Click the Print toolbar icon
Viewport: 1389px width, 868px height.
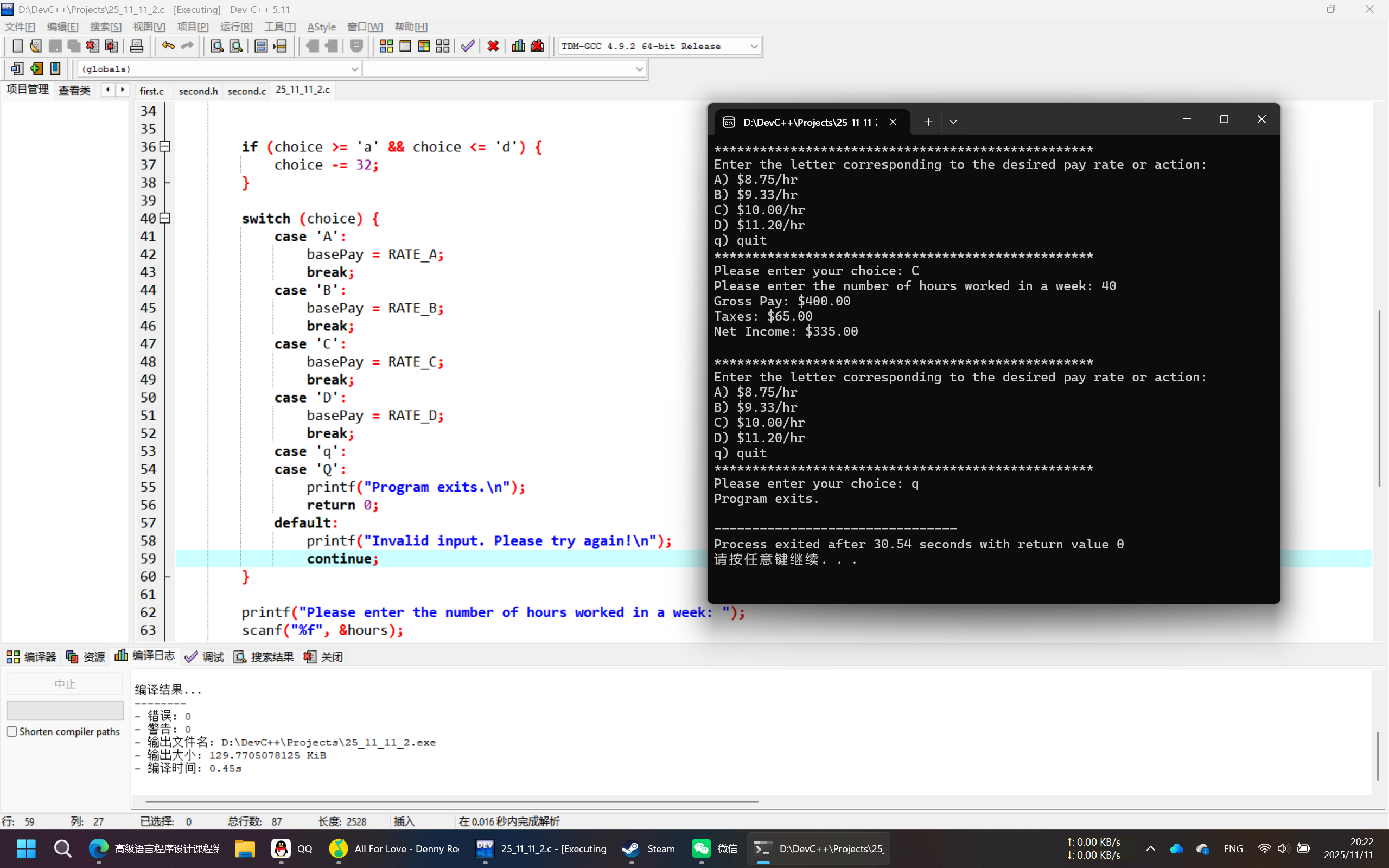137,46
